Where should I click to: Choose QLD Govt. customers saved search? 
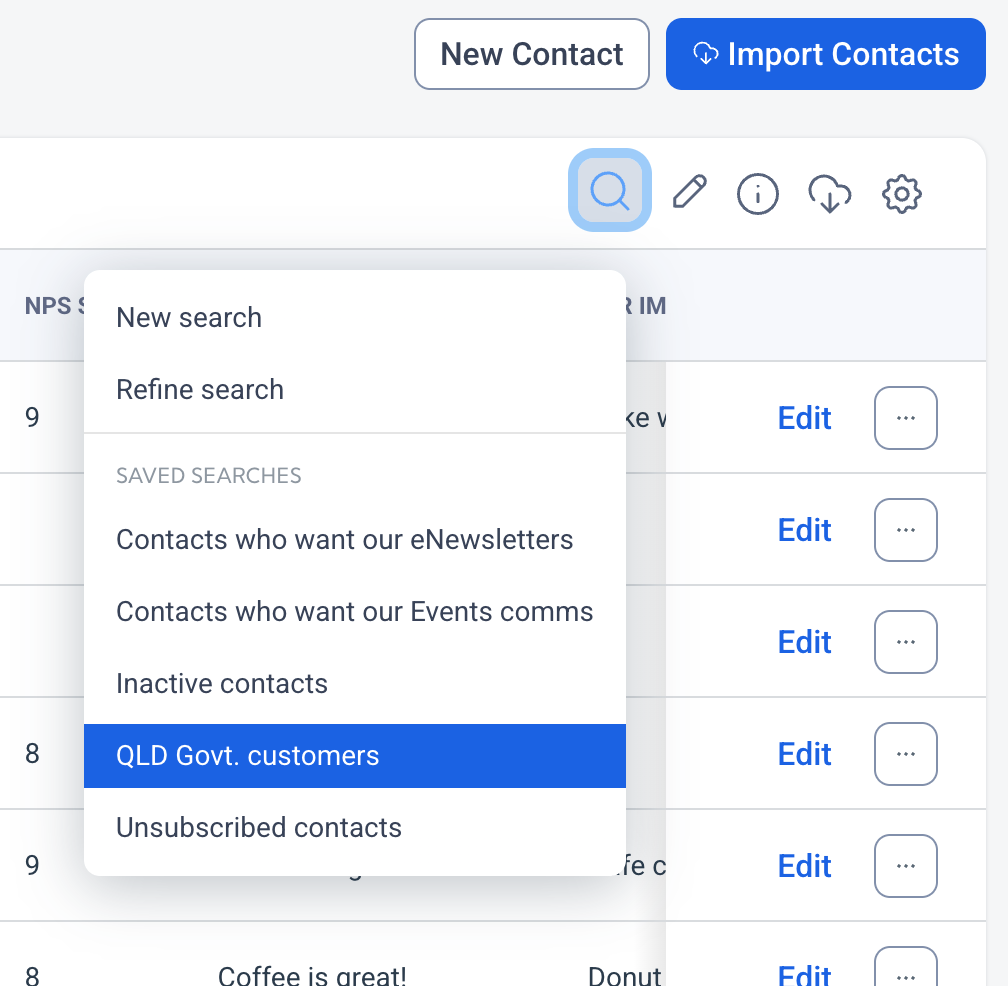point(355,756)
